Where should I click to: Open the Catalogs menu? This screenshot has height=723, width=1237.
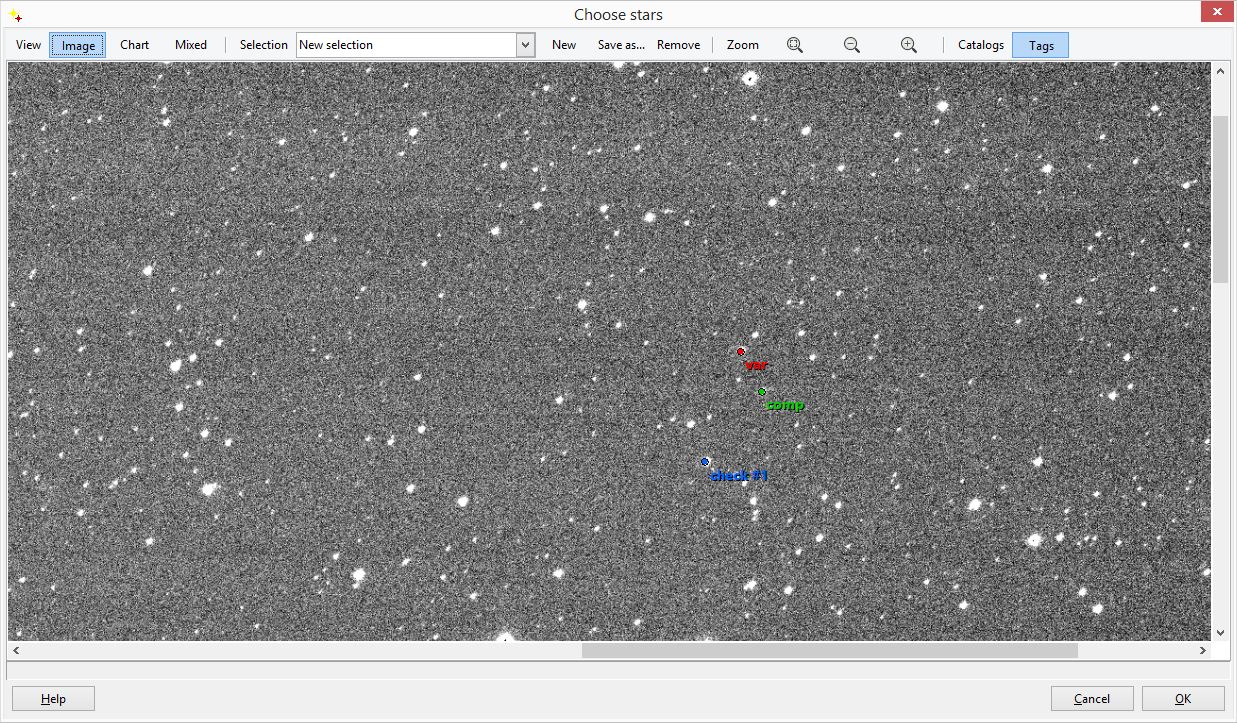(980, 45)
